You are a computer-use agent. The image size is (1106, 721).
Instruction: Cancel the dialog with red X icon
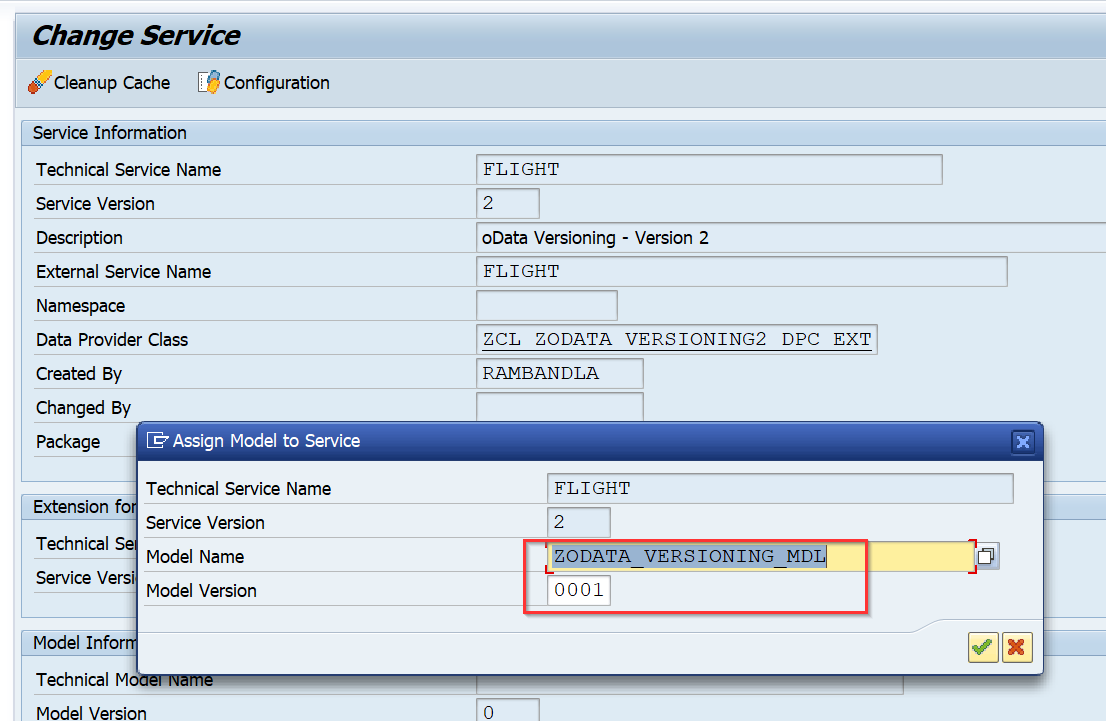point(1017,647)
